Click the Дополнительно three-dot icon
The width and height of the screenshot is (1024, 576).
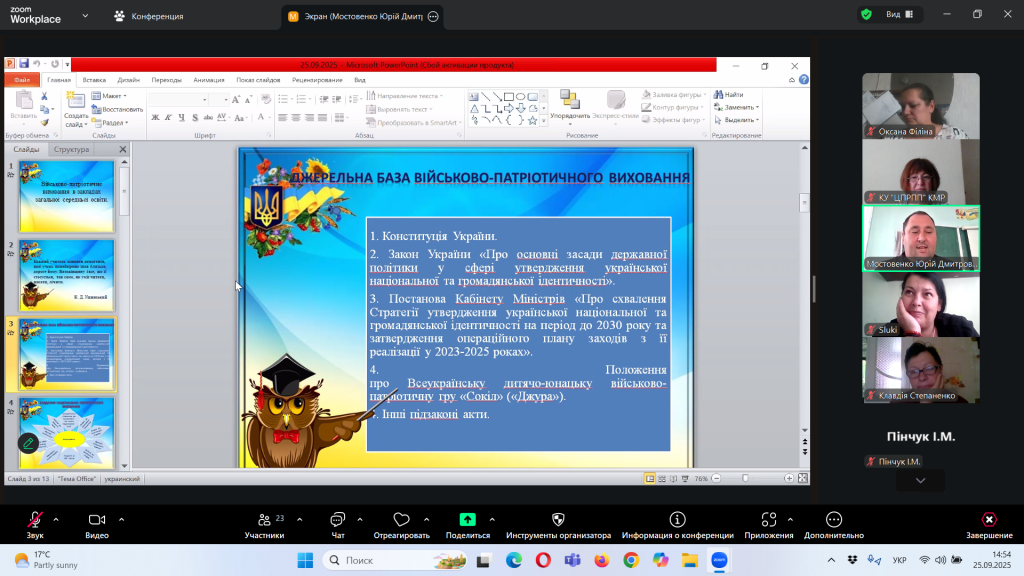(x=833, y=520)
